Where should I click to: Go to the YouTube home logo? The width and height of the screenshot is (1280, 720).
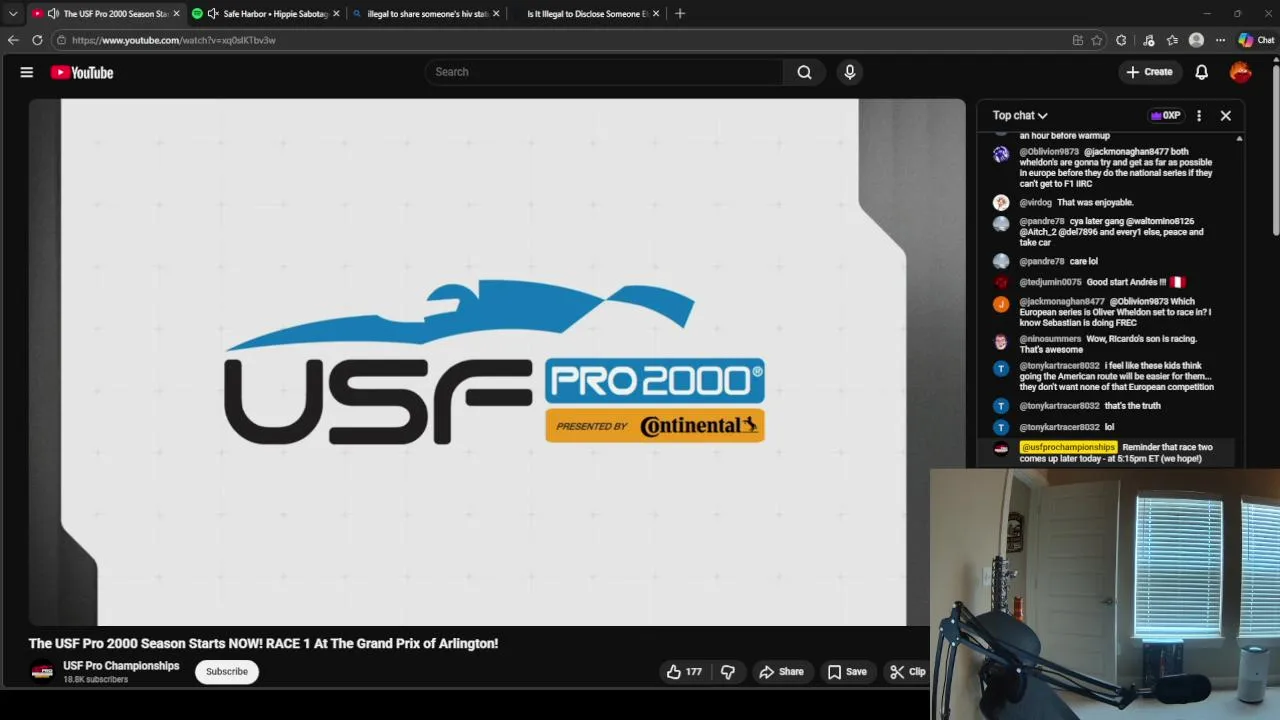pyautogui.click(x=82, y=72)
